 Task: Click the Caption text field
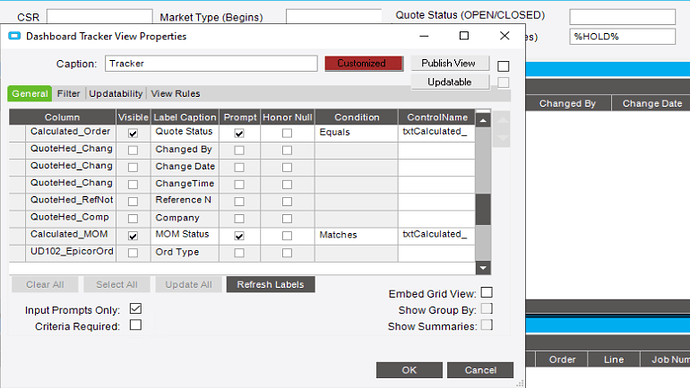(x=211, y=63)
